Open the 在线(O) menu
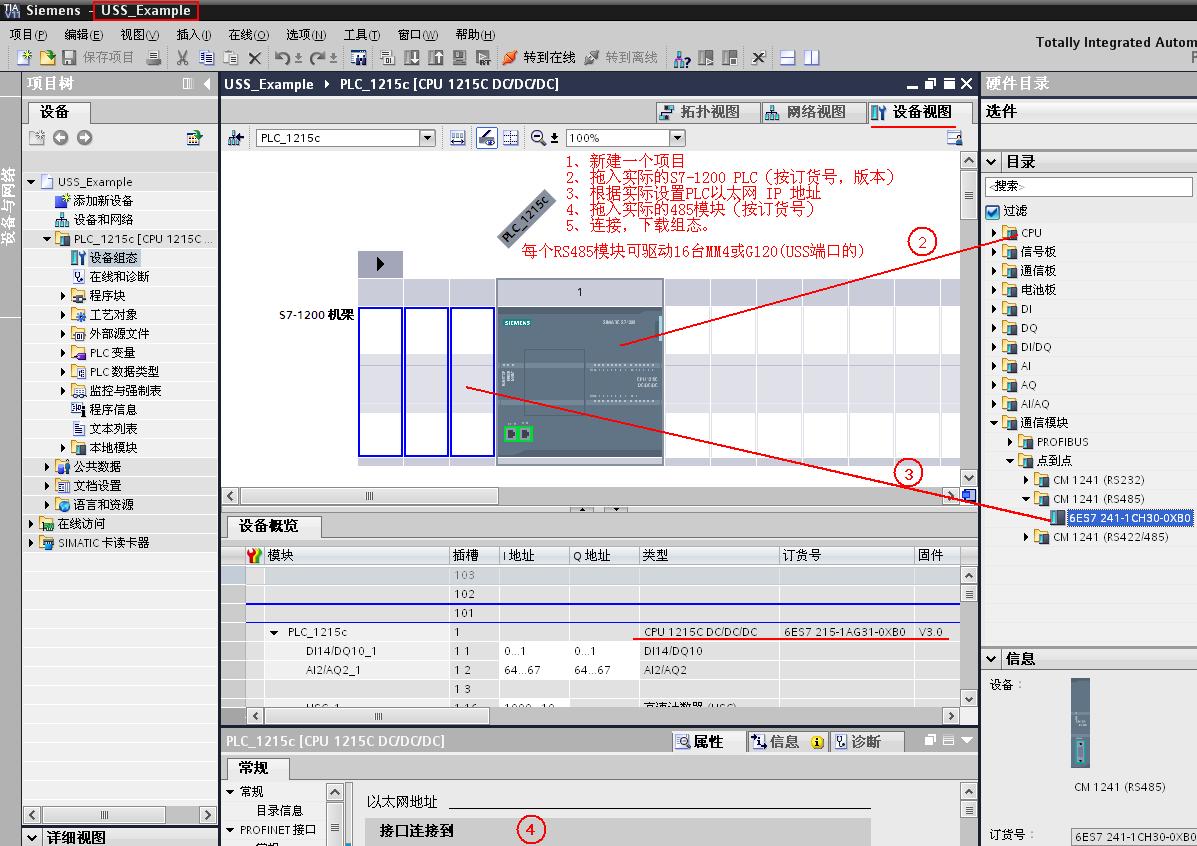 [x=248, y=34]
